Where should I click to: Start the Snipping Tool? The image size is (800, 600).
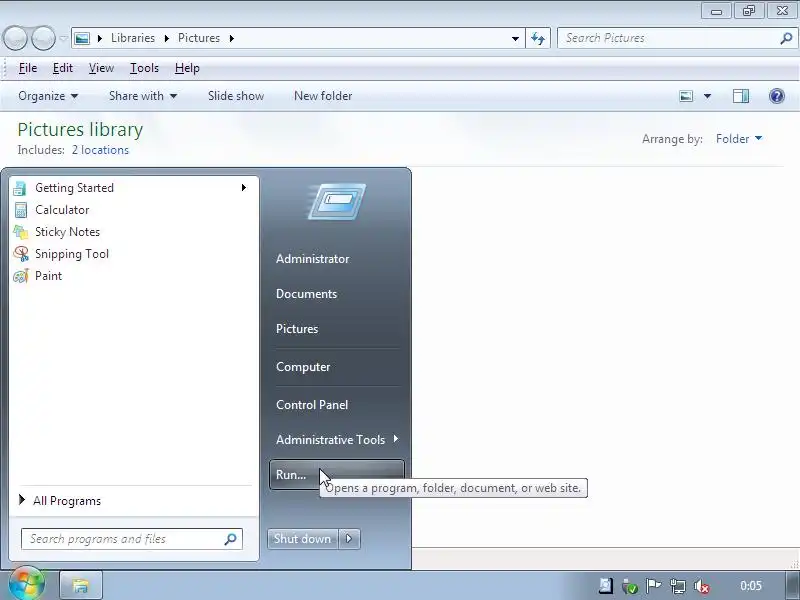point(133,254)
